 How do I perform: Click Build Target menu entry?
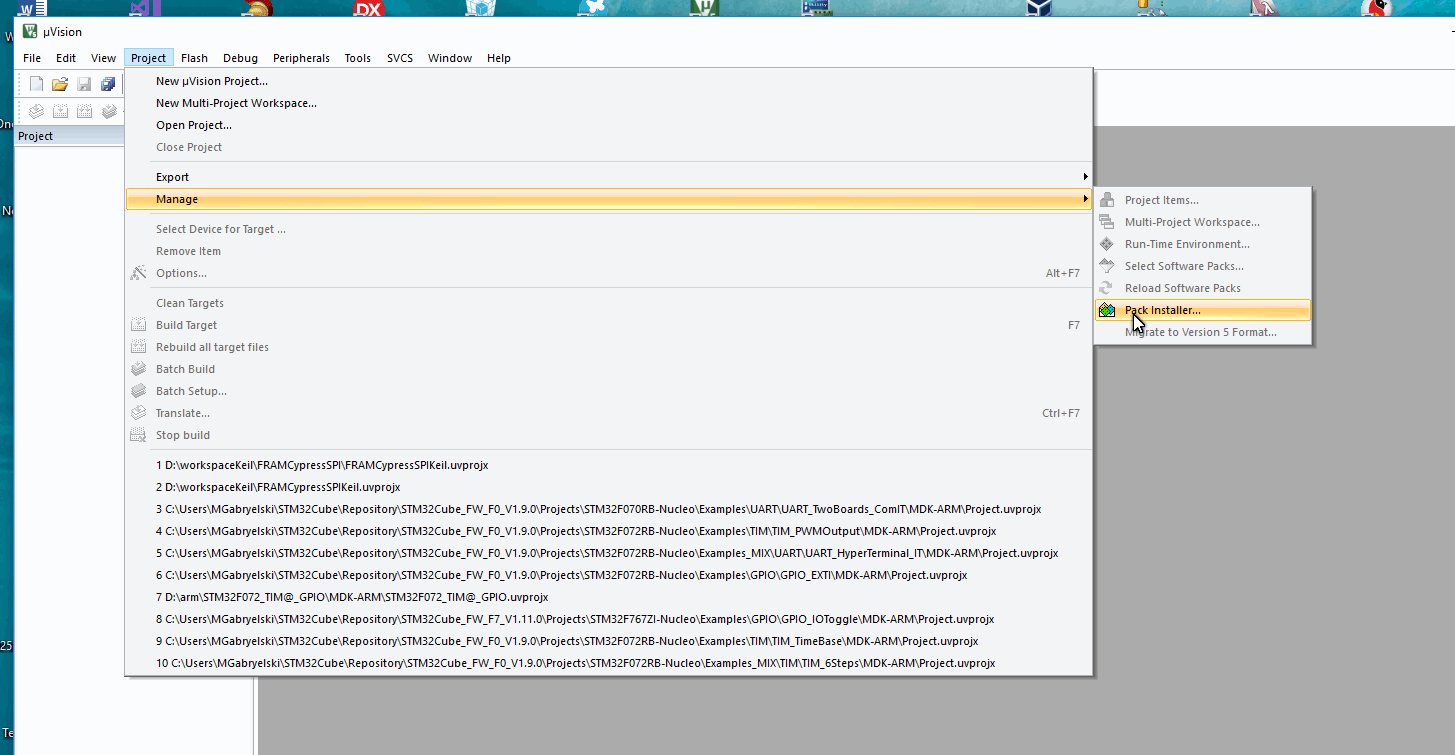pyautogui.click(x=608, y=325)
